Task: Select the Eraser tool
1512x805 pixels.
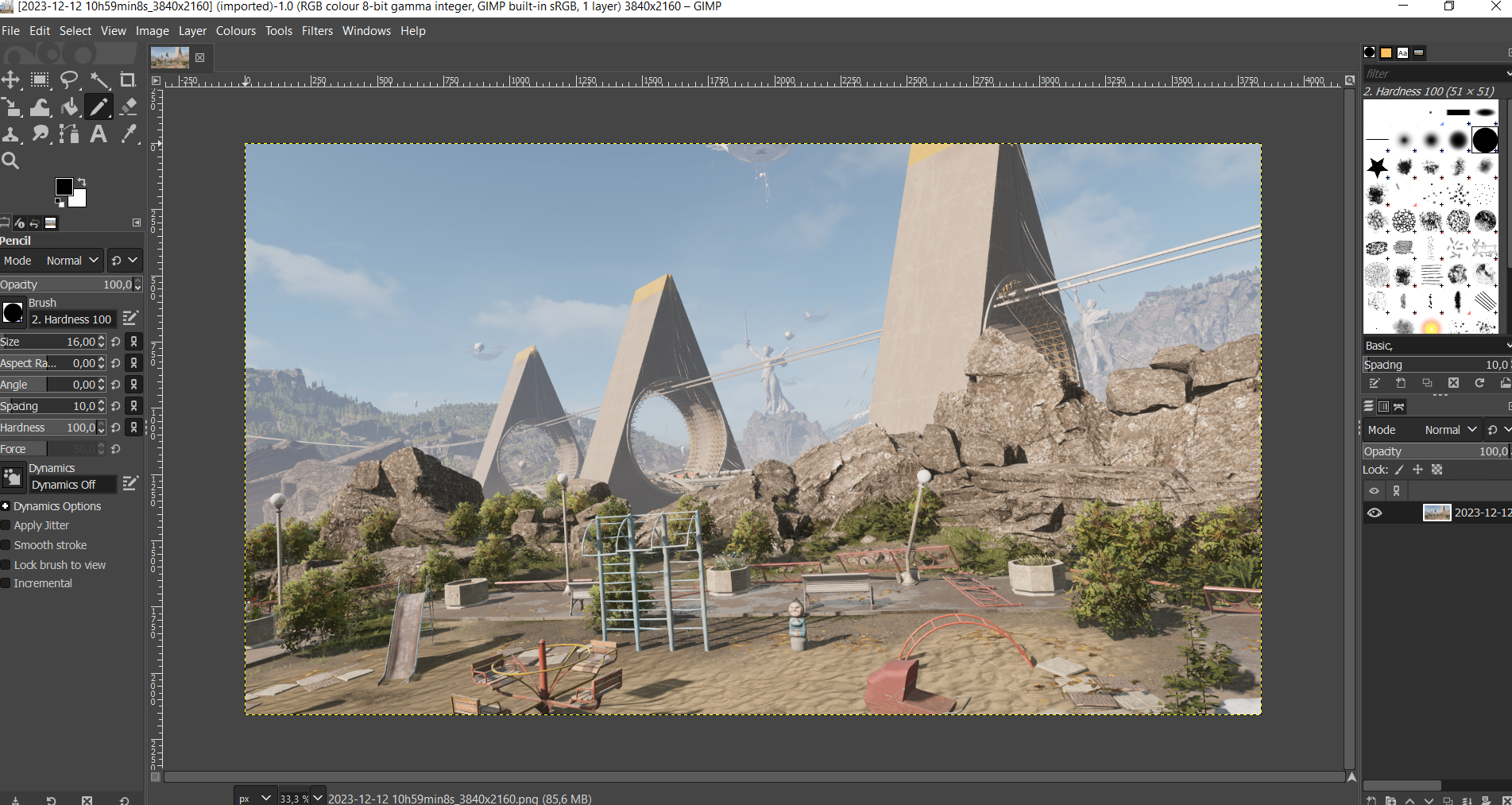Action: 128,107
